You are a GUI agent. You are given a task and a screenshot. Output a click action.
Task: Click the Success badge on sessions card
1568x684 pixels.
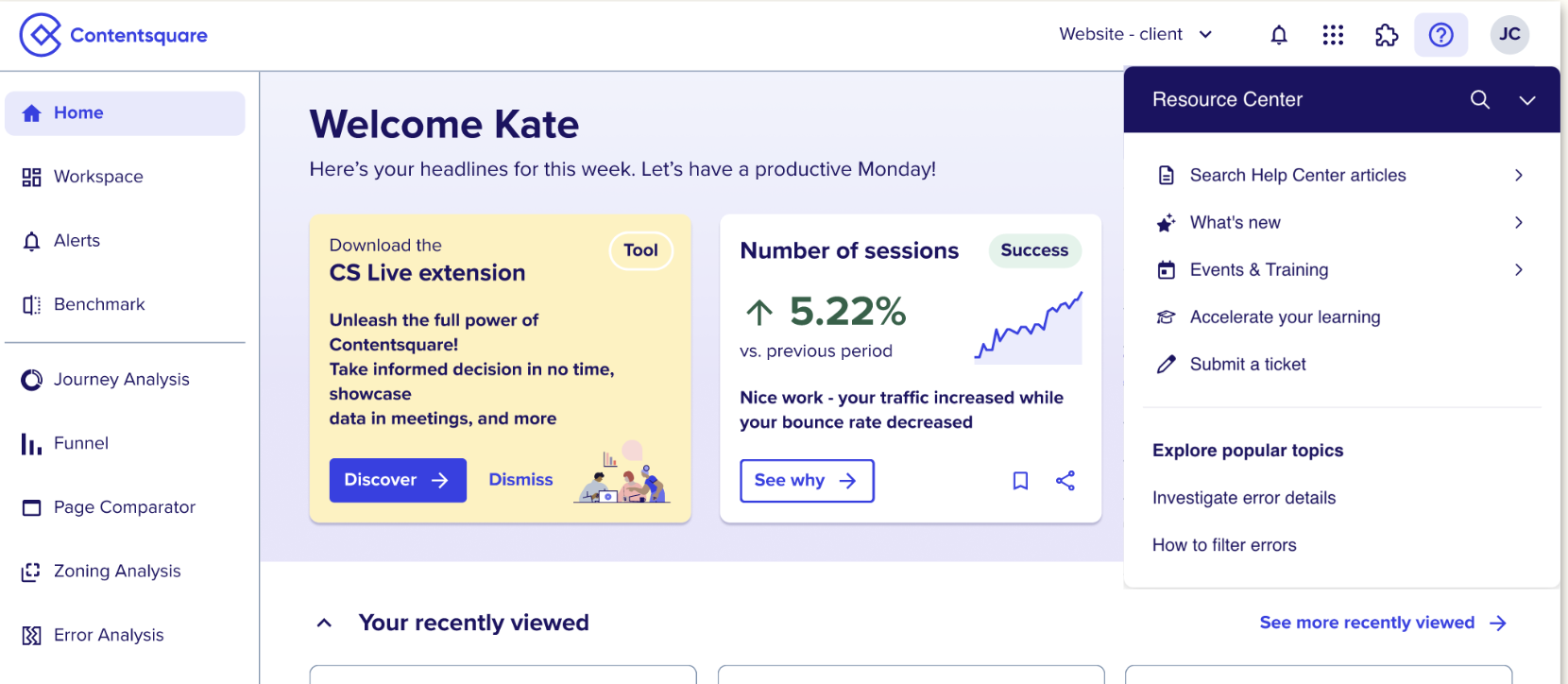[x=1034, y=250]
